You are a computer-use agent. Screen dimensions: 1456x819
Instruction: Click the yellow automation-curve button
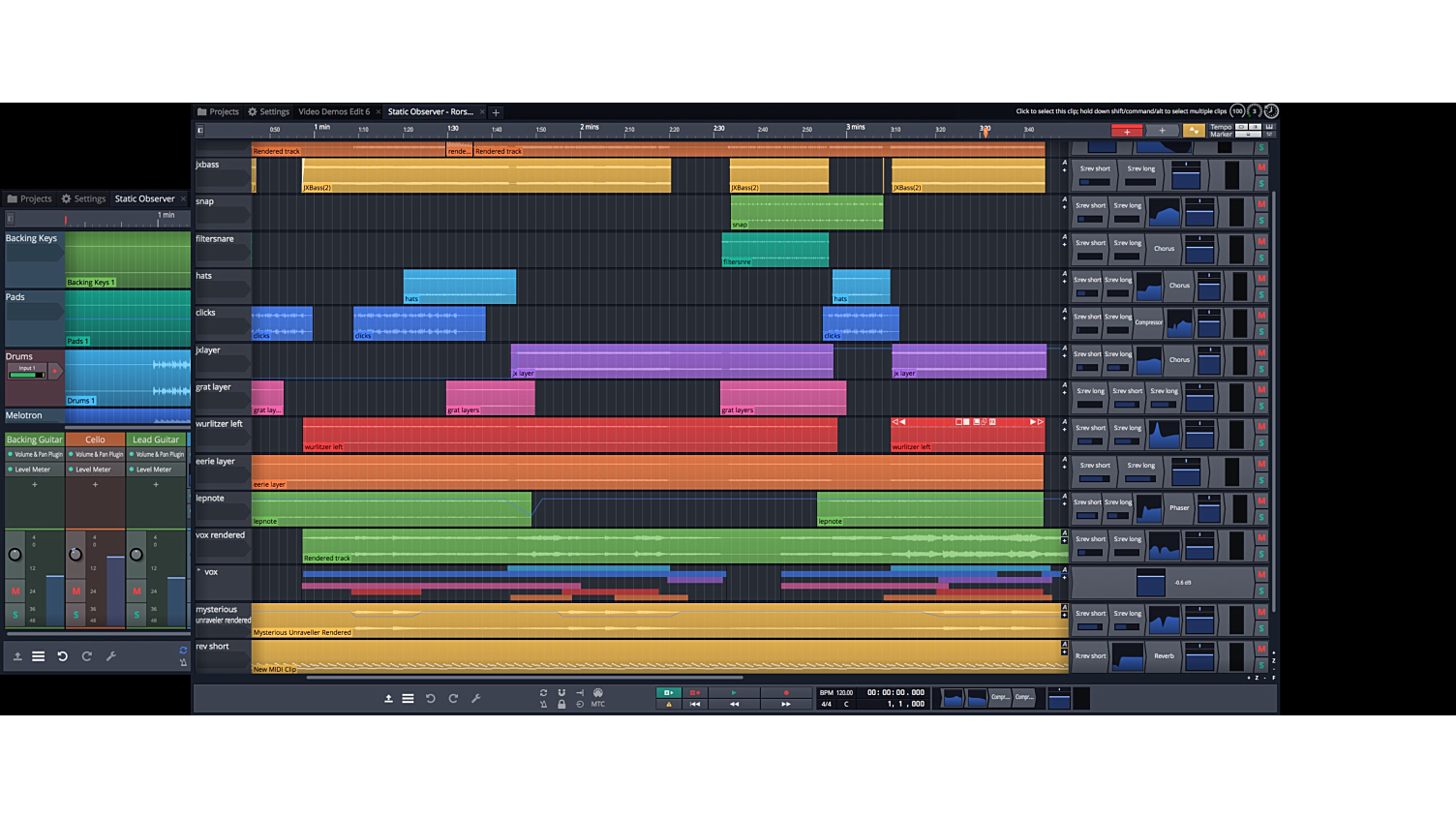point(1194,131)
